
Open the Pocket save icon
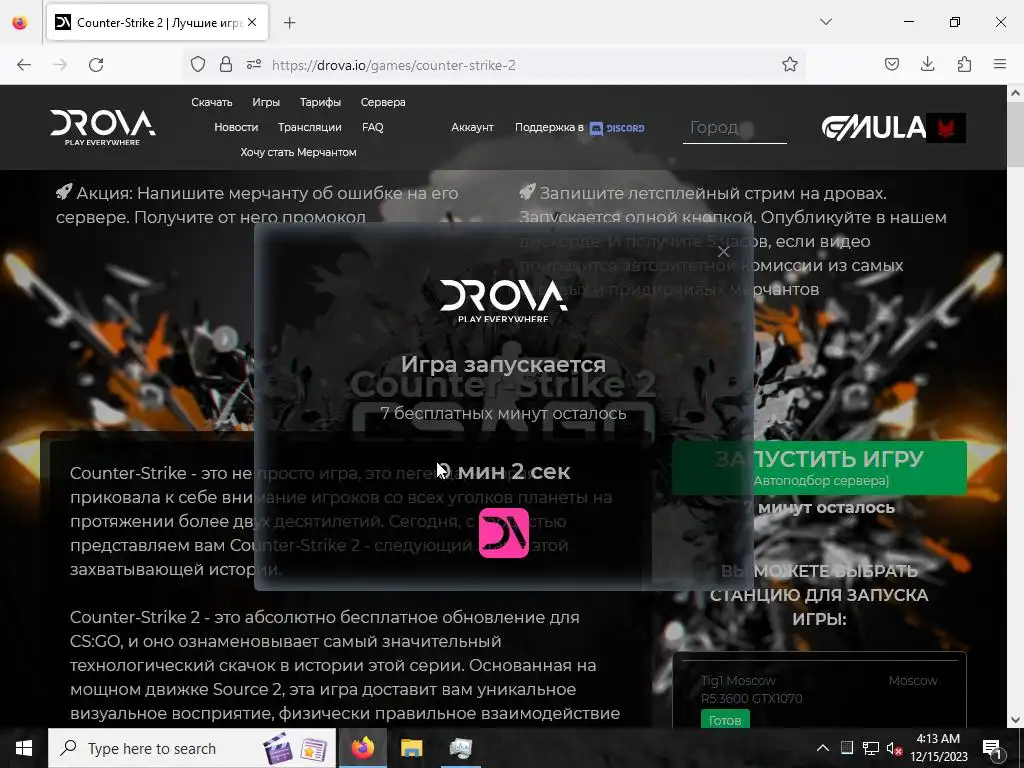[891, 65]
